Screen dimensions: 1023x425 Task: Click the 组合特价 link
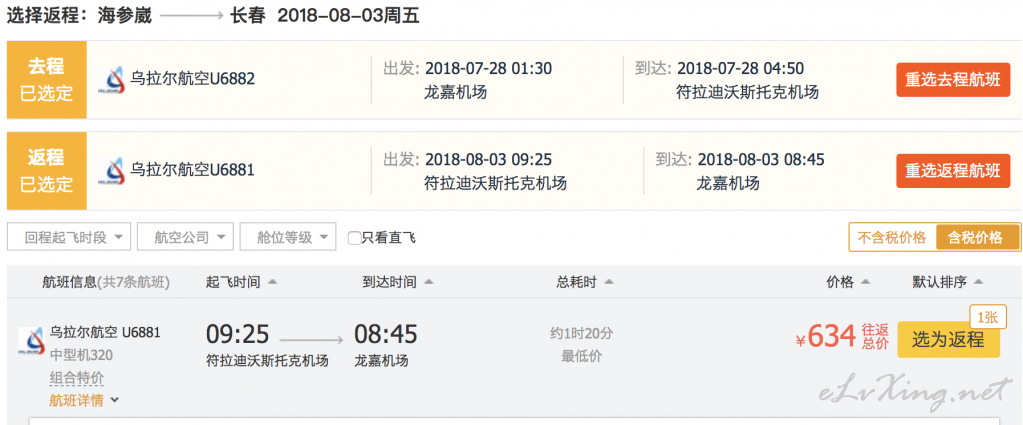[x=77, y=378]
